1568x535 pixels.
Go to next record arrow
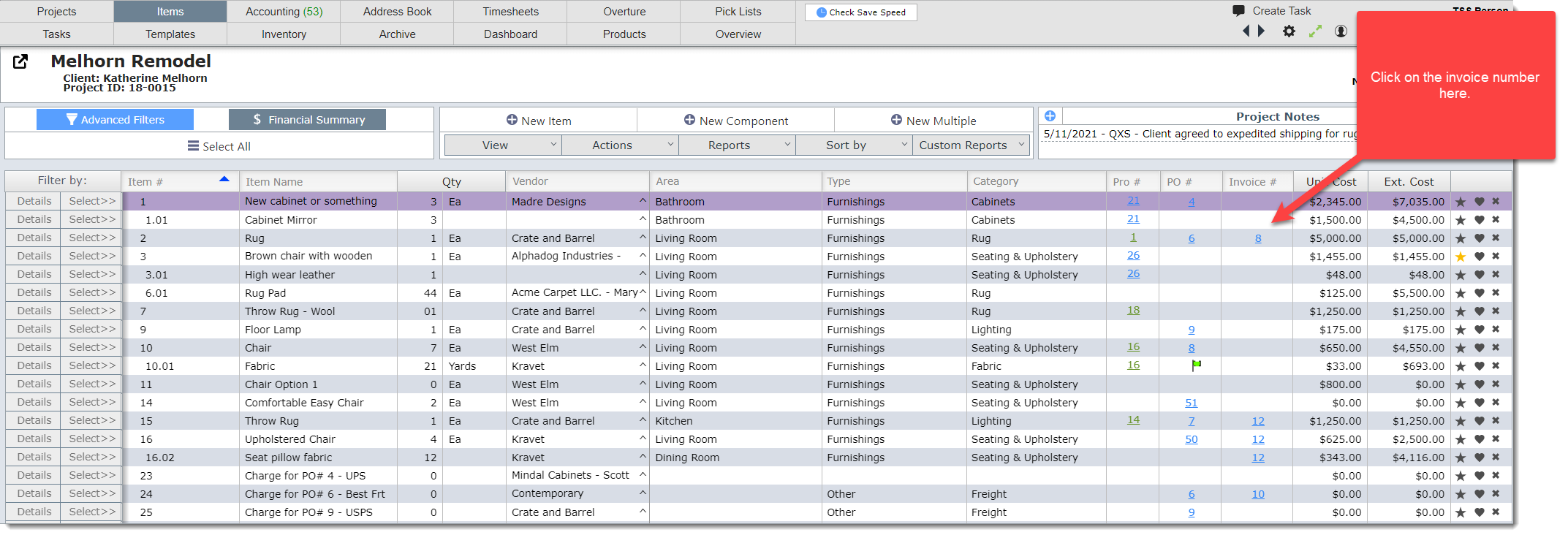point(1261,31)
